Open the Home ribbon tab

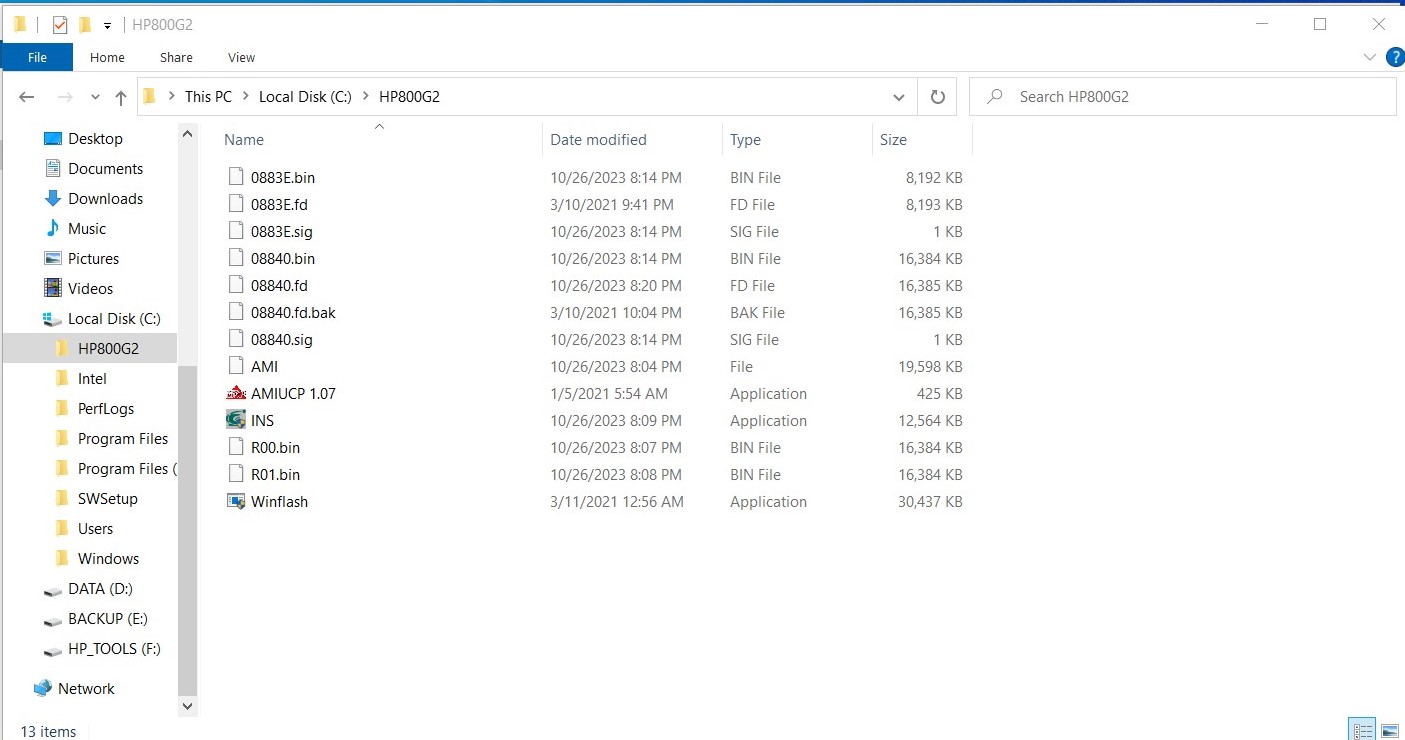[107, 57]
